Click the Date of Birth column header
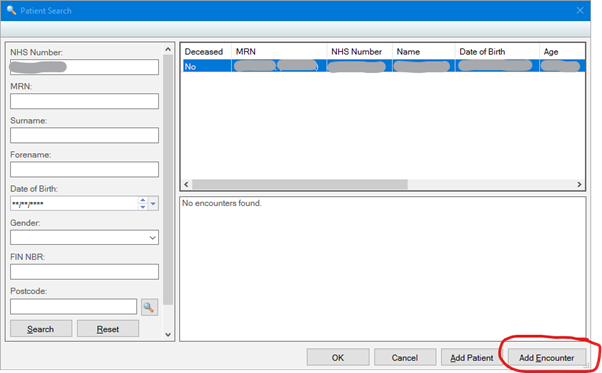Viewport: 602px width, 373px height. 497,52
